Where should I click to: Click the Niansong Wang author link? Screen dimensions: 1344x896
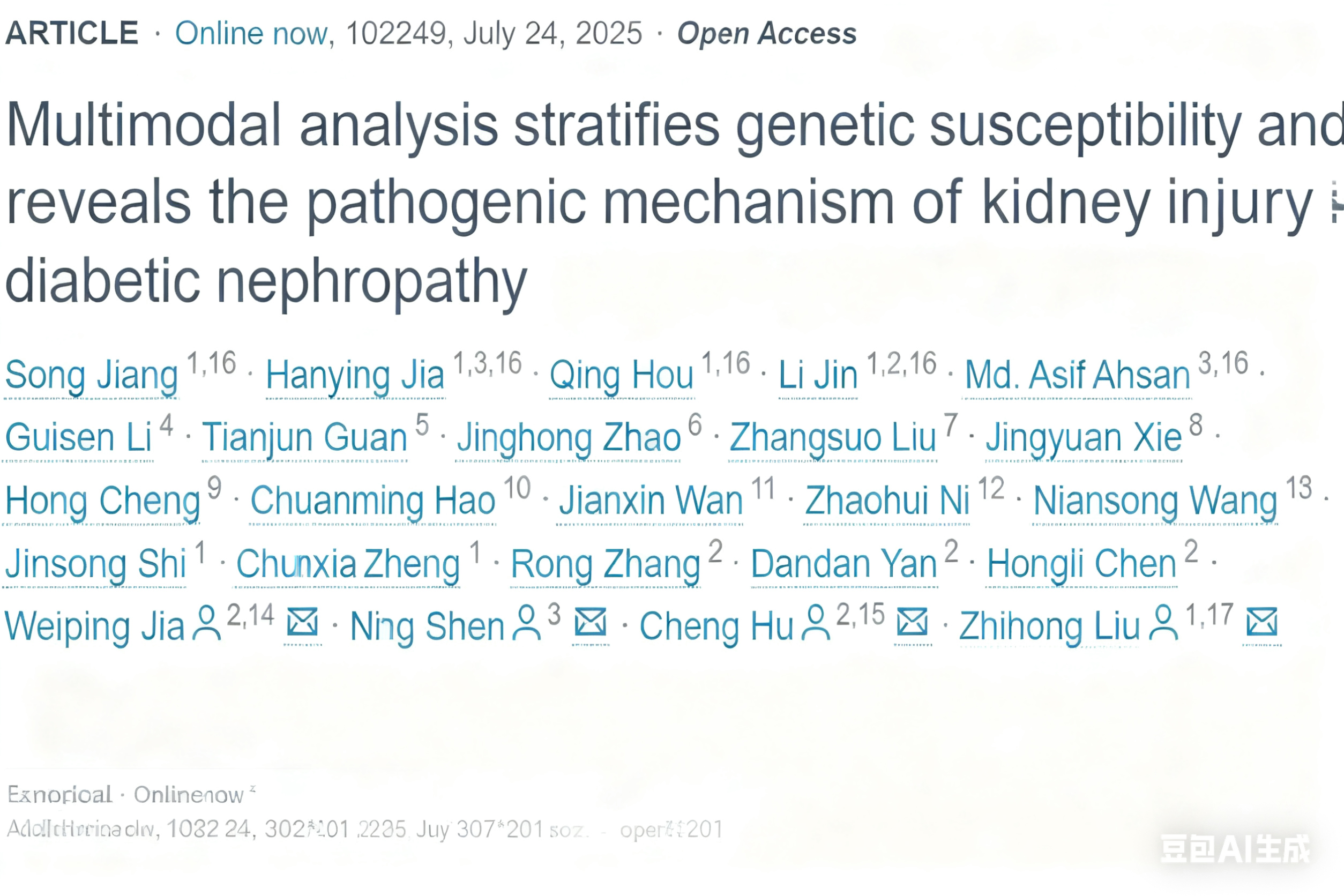pyautogui.click(x=1155, y=501)
